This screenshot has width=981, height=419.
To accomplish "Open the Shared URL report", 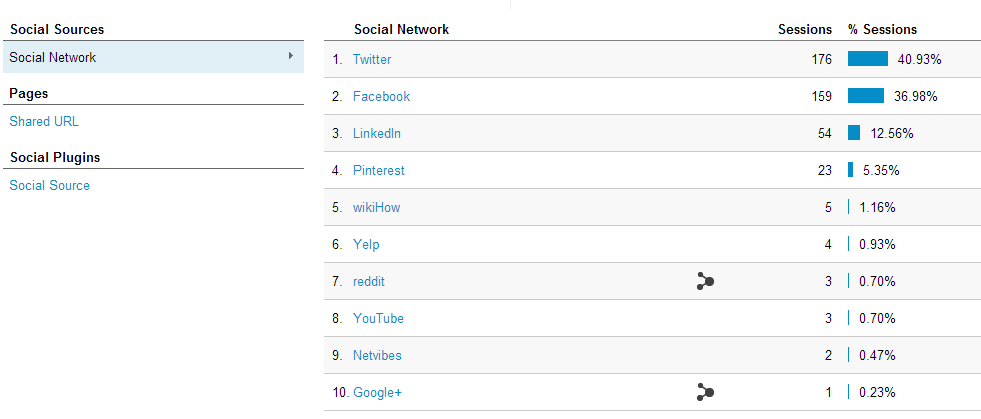I will pyautogui.click(x=44, y=121).
